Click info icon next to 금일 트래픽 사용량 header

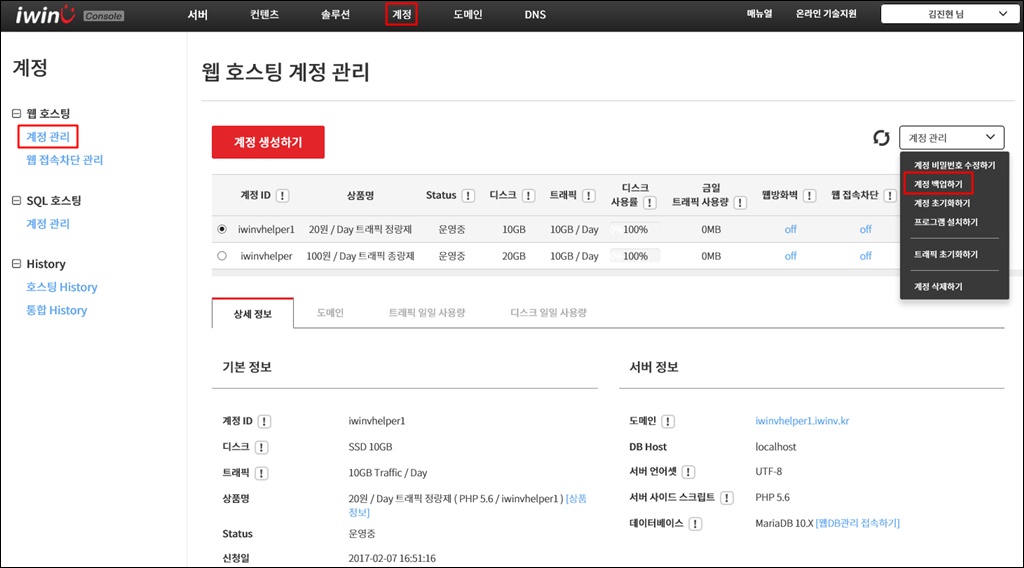pos(740,202)
